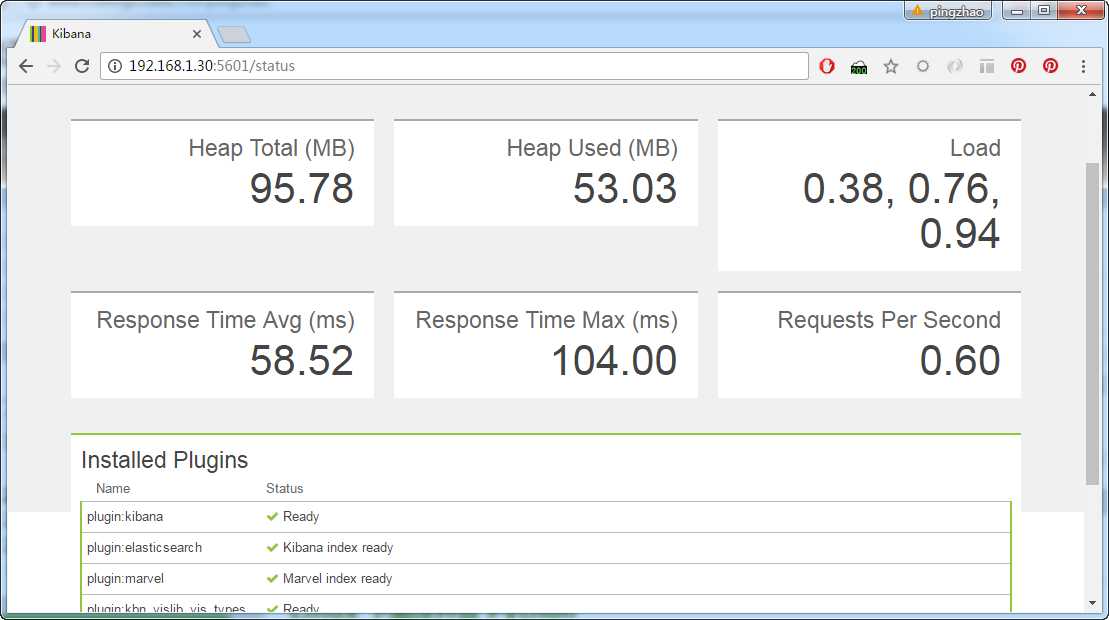Click the second Pinterest extension icon
Viewport: 1109px width, 620px height.
point(1050,66)
